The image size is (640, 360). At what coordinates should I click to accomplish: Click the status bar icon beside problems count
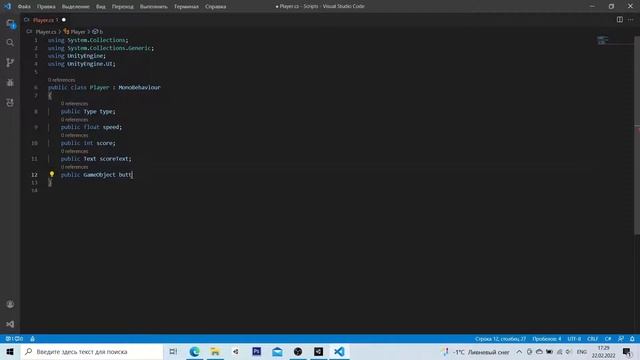click(x=32, y=339)
